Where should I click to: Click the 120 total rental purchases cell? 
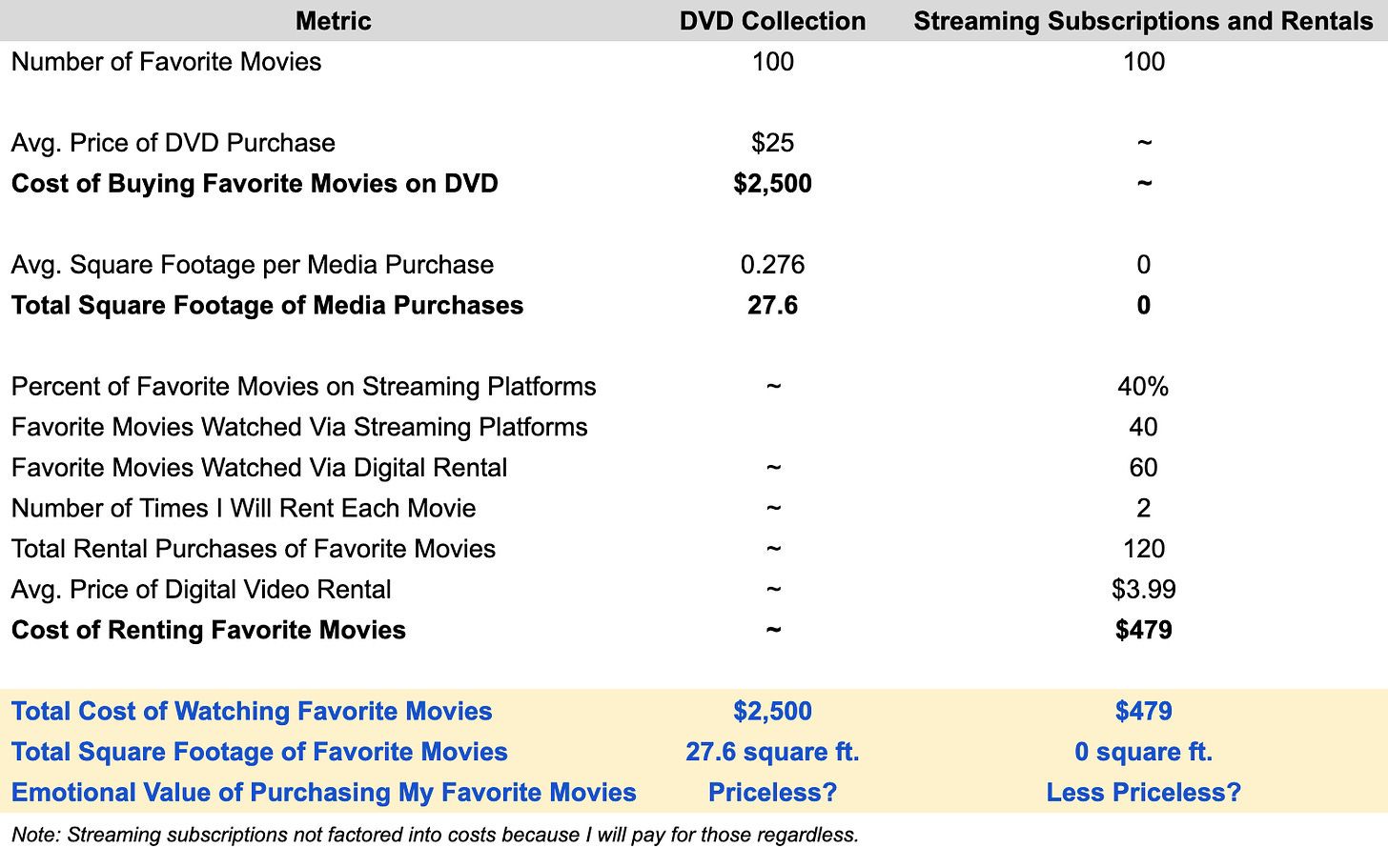(1143, 549)
